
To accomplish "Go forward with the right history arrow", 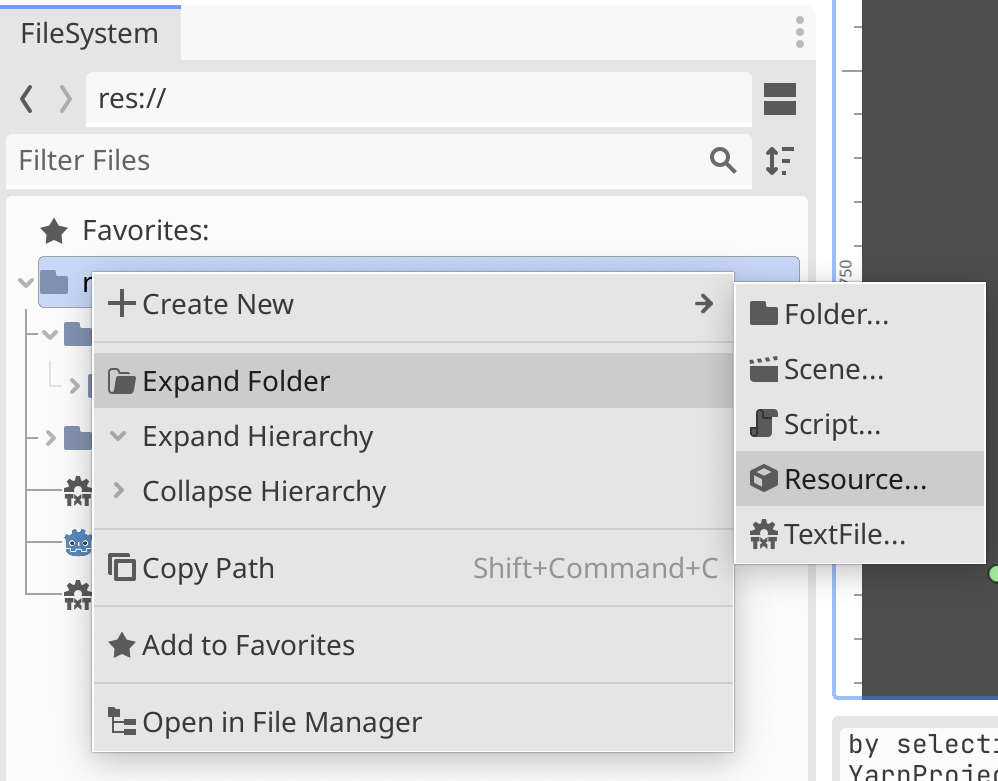I will pyautogui.click(x=65, y=99).
